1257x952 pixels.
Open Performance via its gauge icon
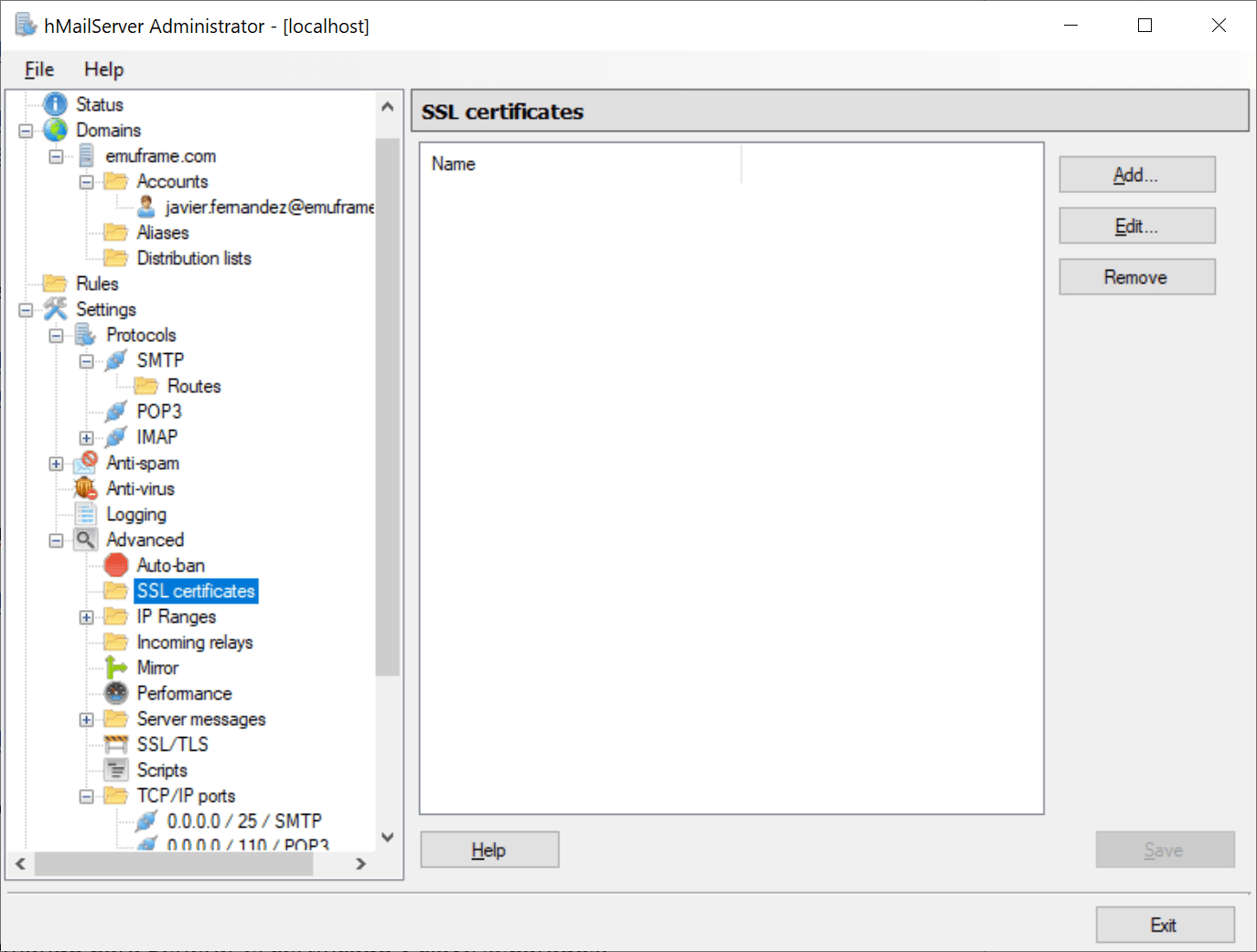pos(115,693)
